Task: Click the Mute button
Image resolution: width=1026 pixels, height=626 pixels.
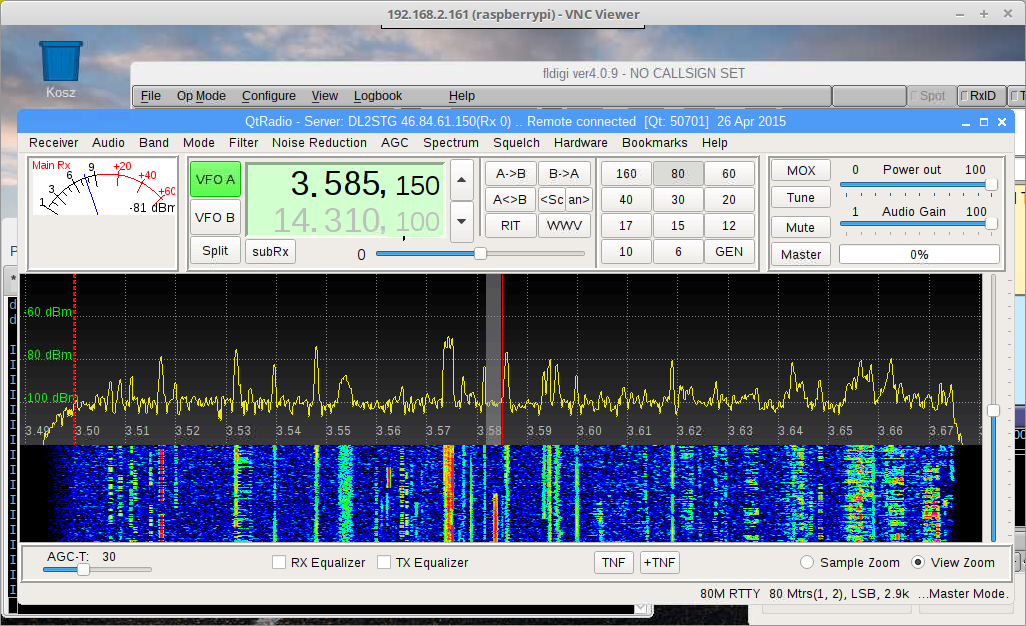Action: point(800,227)
